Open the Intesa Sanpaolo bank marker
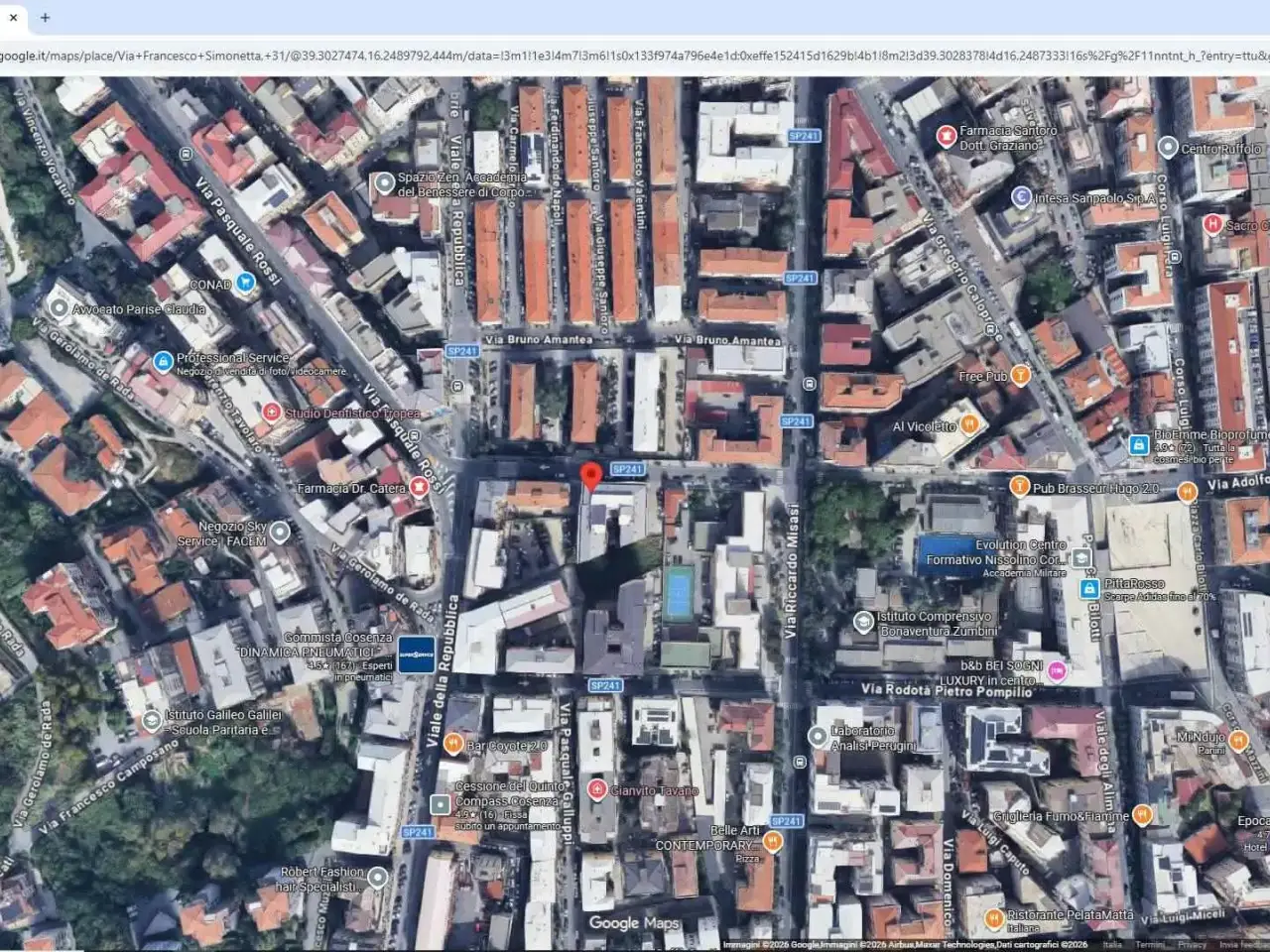This screenshot has height=952, width=1270. tap(1021, 196)
